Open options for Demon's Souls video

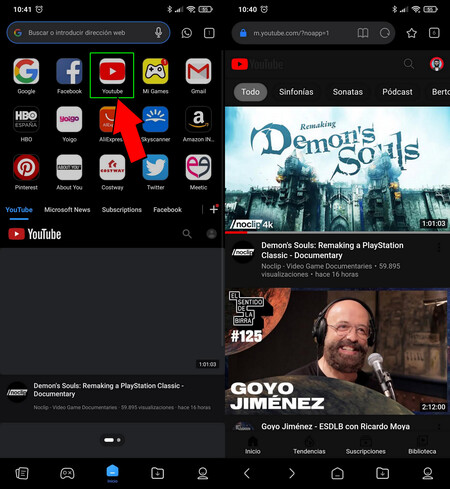(x=439, y=247)
